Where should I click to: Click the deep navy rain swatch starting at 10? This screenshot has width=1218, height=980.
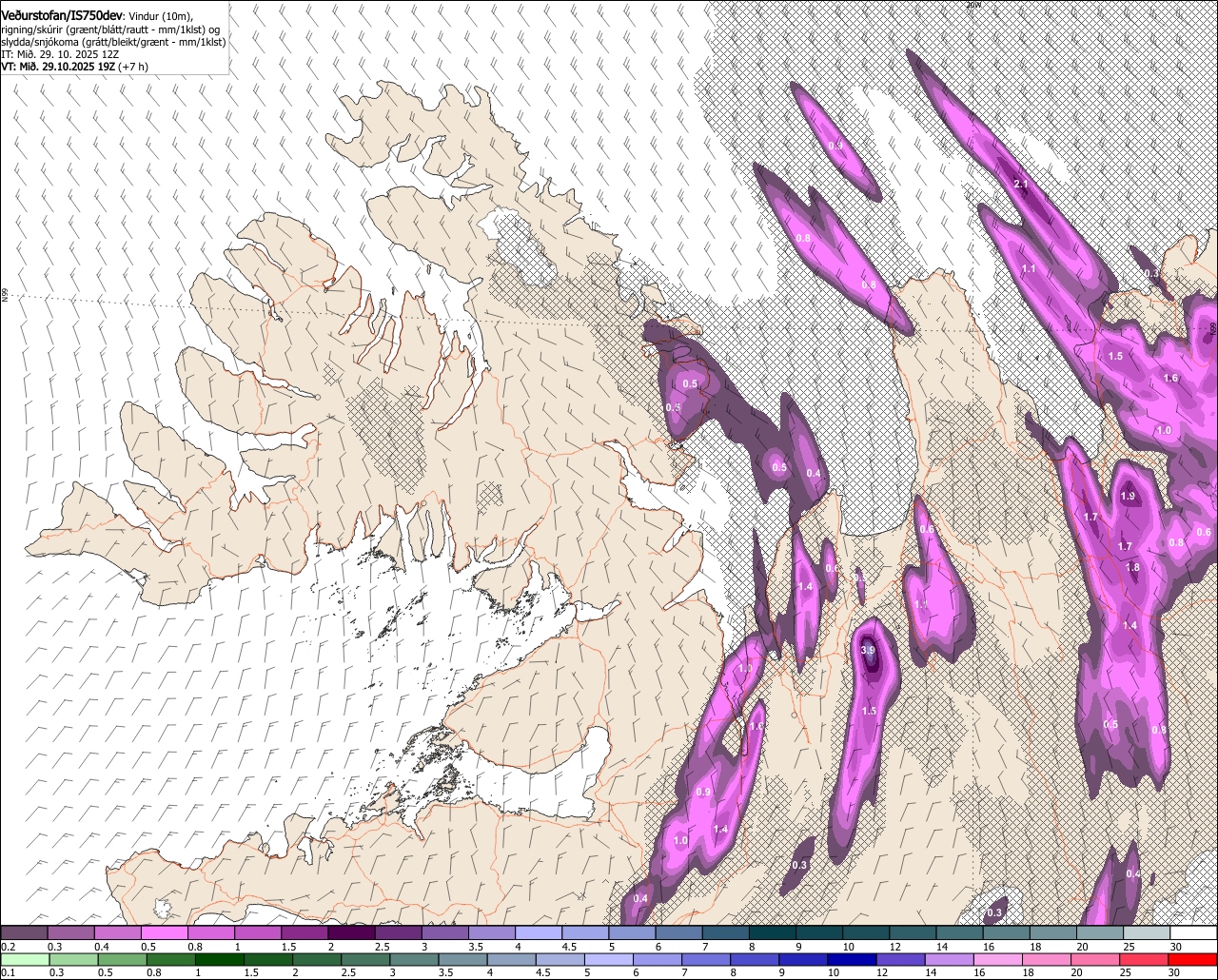pos(853,959)
